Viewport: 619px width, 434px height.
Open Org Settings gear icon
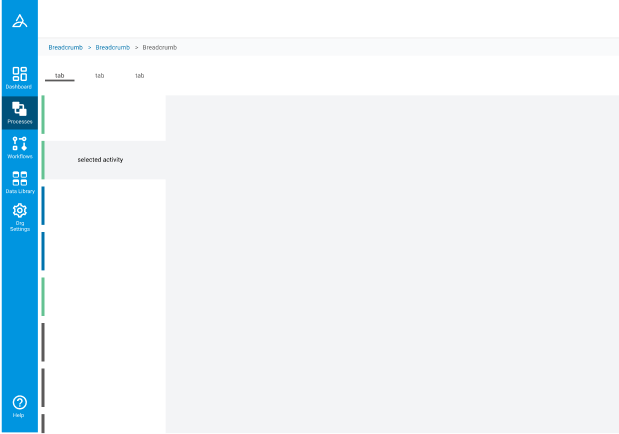pos(19,215)
